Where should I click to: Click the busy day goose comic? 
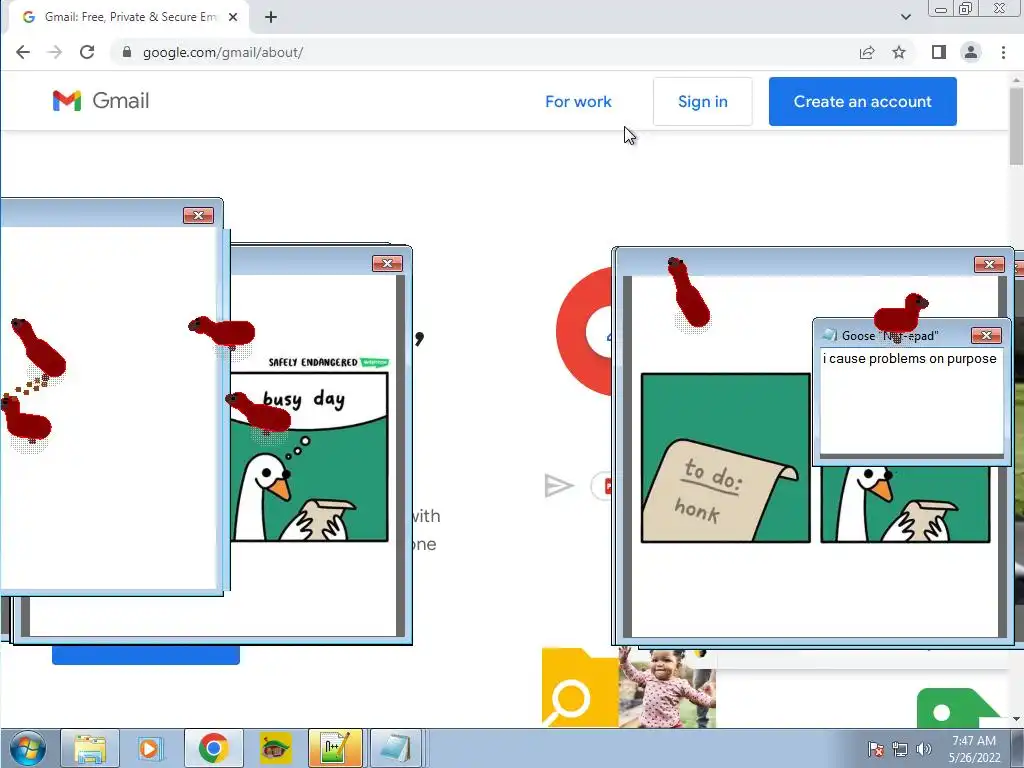click(310, 456)
